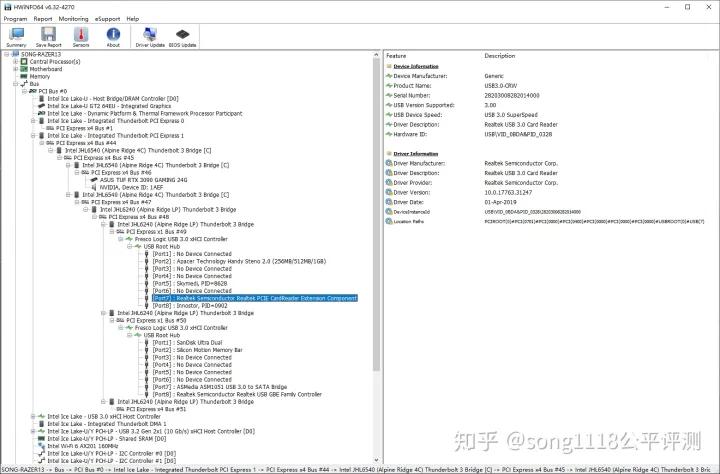Image resolution: width=720 pixels, height=474 pixels.
Task: Select Port7 ASMedia ASM1051 USB to SATA Bridge
Action: tap(219, 387)
